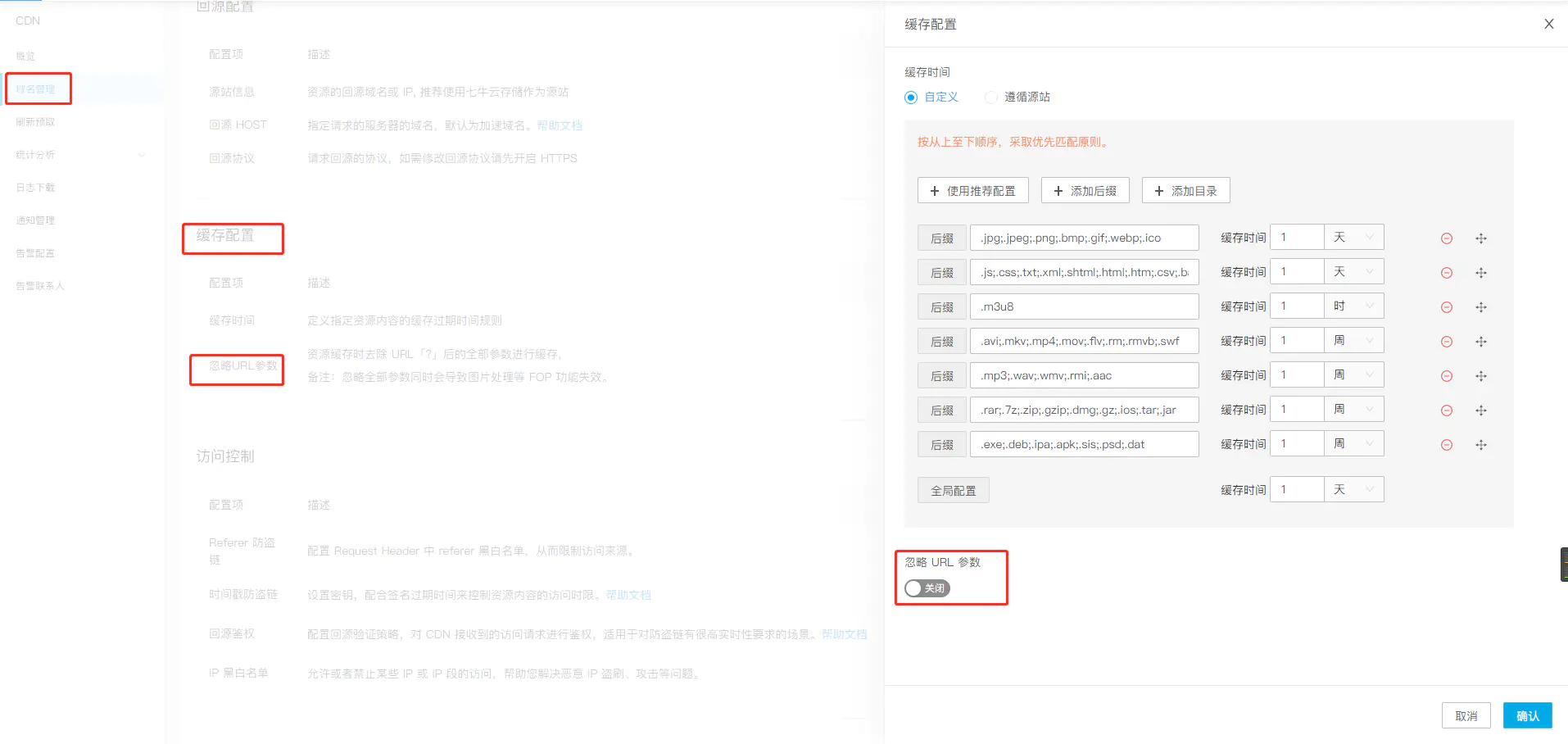This screenshot has width=1568, height=744.
Task: Select the 自定义 cache time radio
Action: [x=911, y=98]
